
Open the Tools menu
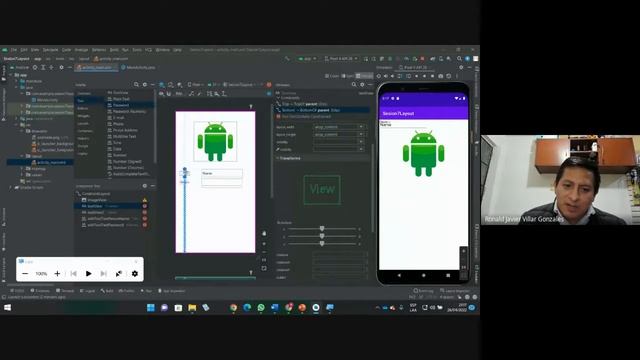[x=137, y=50]
